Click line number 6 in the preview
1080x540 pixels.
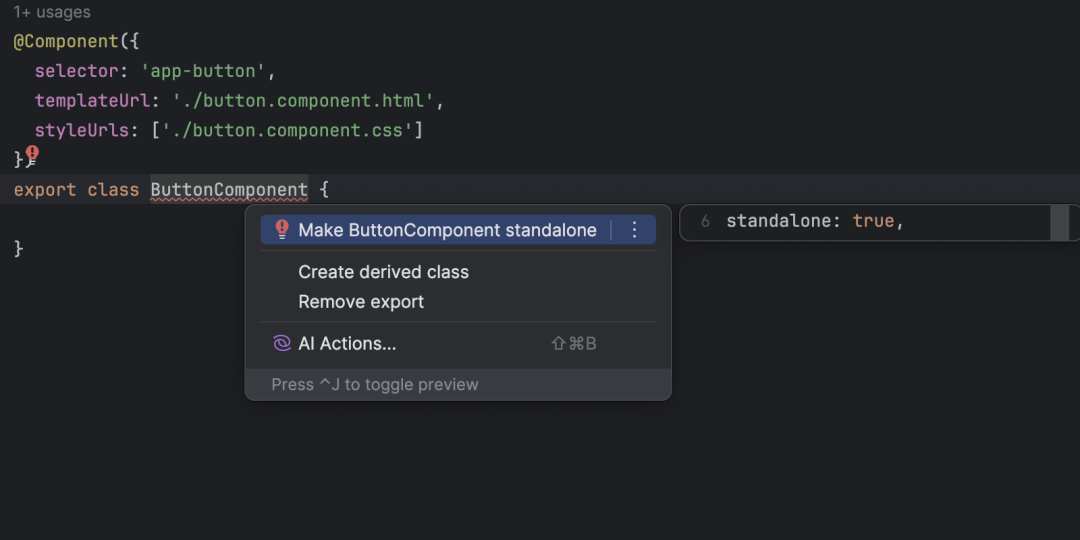tap(705, 221)
